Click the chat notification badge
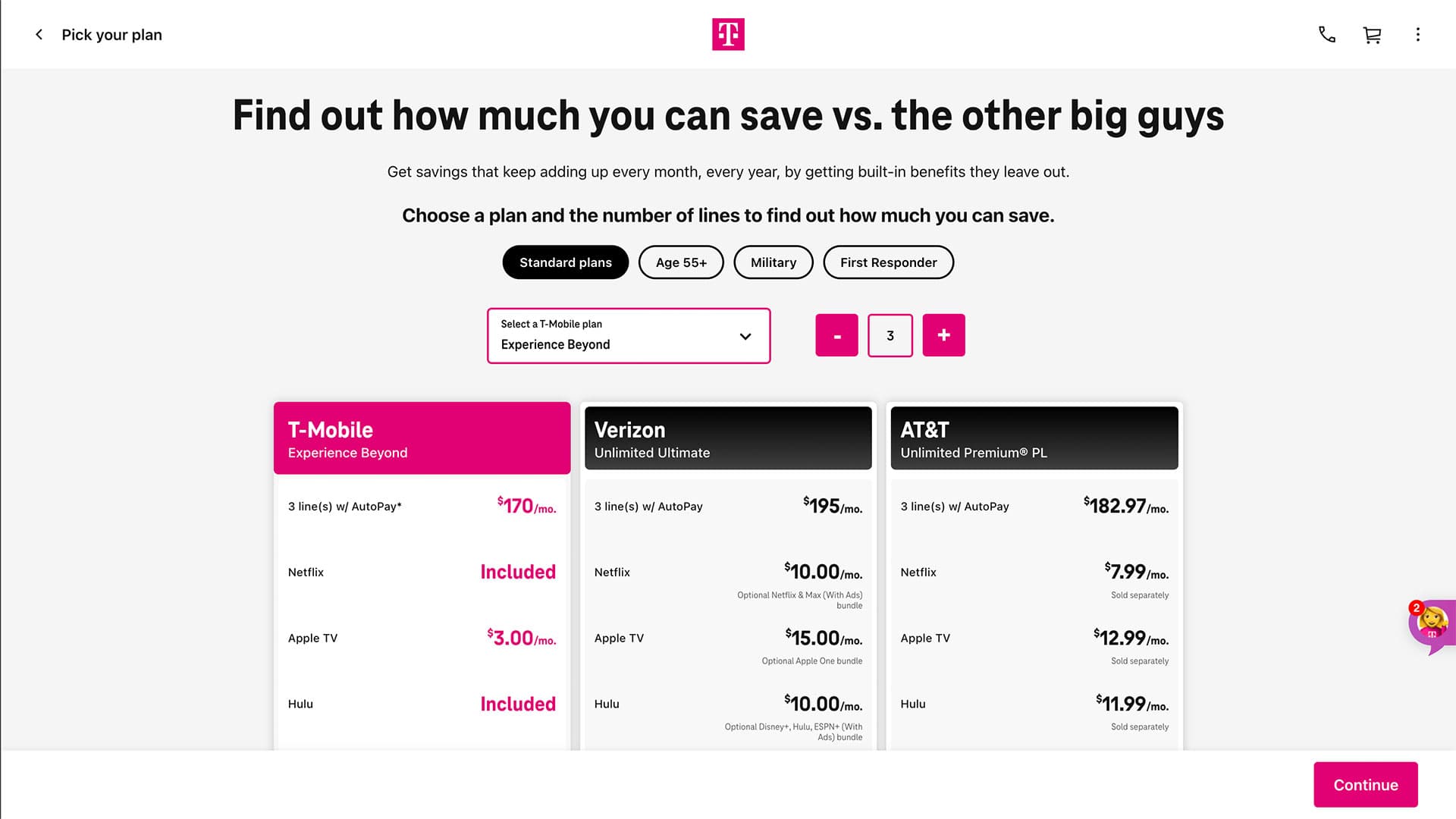Screen dimensions: 1456x819 (x=1417, y=607)
